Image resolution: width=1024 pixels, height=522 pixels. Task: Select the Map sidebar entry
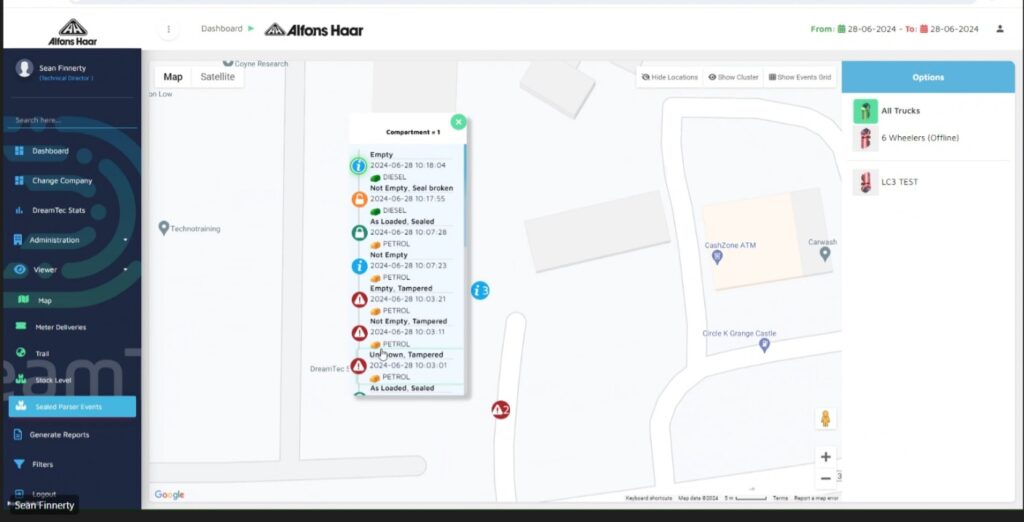[44, 301]
